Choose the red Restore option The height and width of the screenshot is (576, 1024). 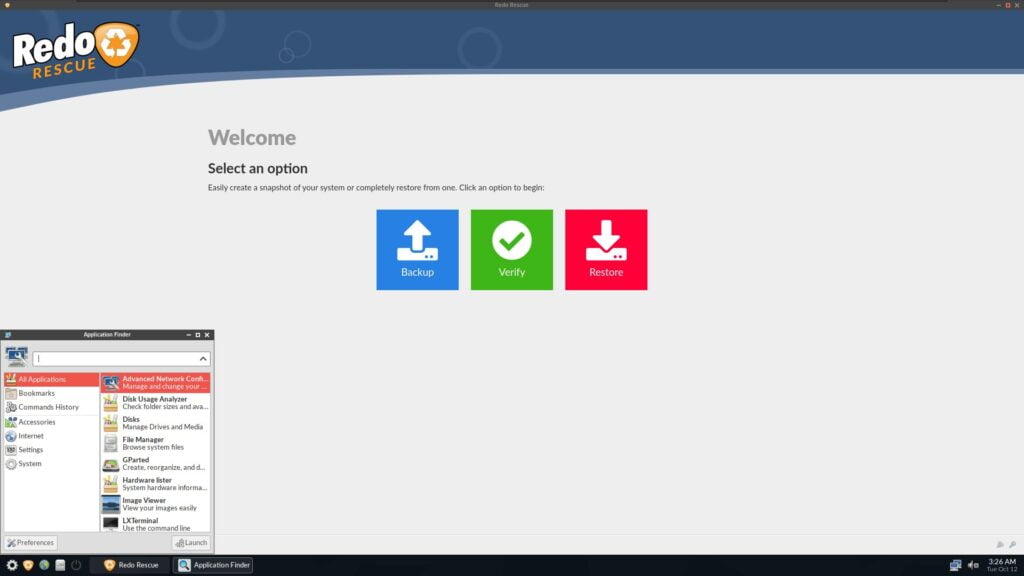pyautogui.click(x=606, y=249)
